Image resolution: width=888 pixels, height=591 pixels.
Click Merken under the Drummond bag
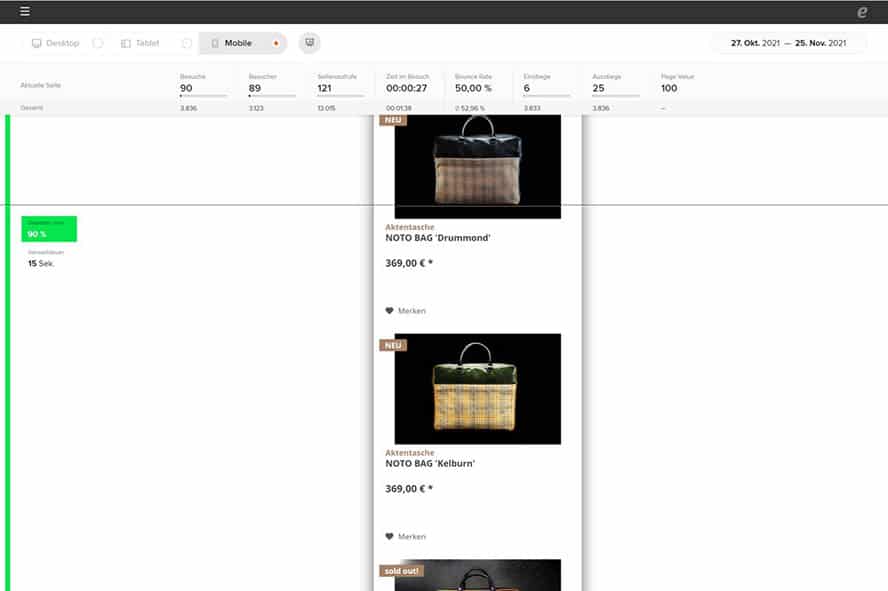click(412, 311)
